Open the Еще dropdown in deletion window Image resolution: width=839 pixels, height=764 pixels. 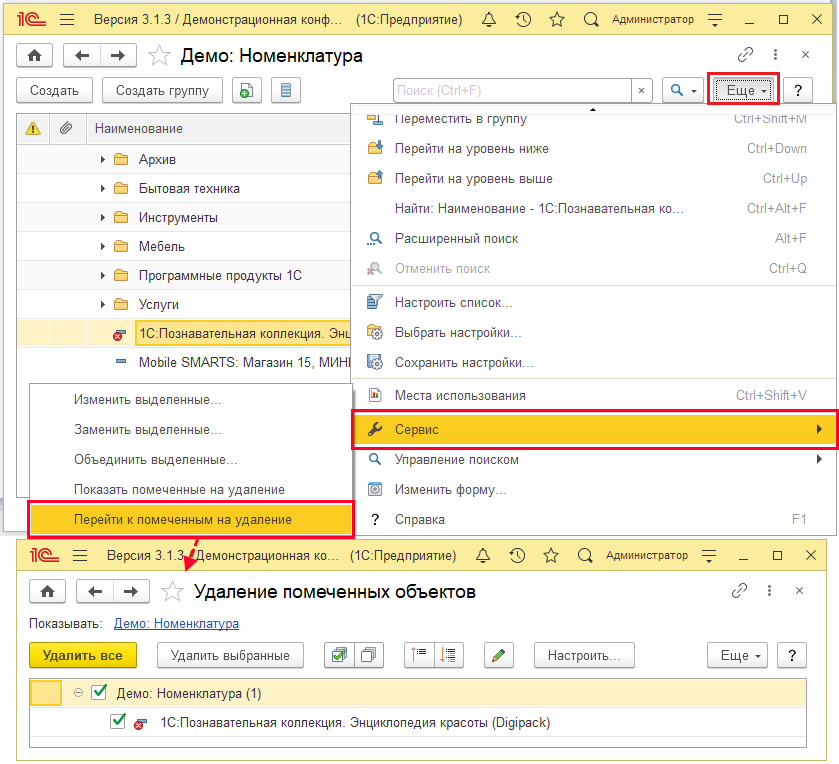pyautogui.click(x=737, y=655)
